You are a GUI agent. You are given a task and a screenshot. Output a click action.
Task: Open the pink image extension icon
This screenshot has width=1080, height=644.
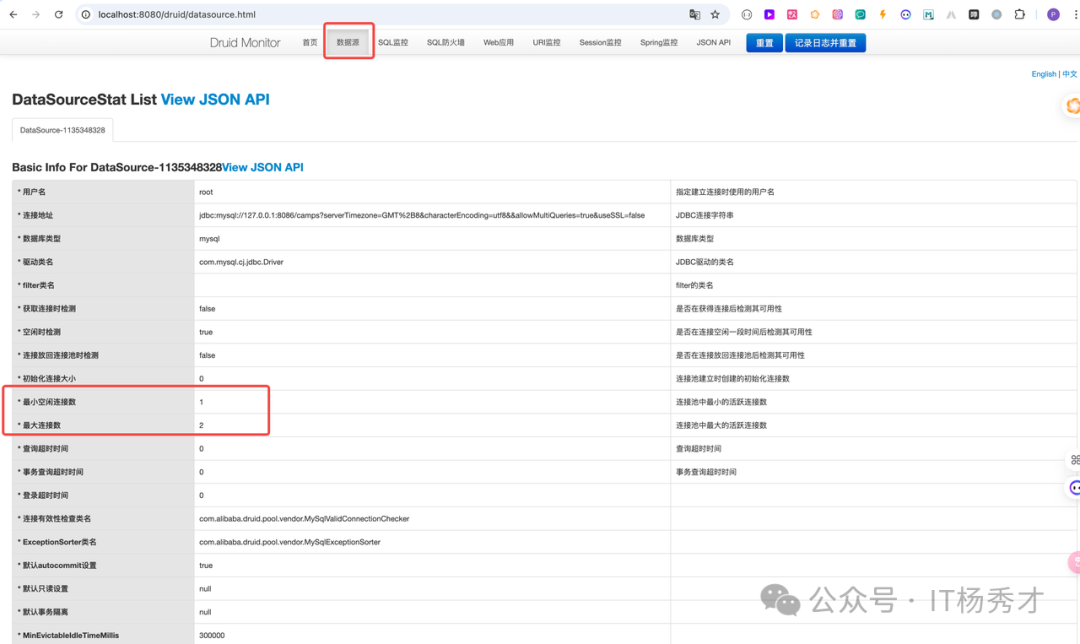tap(792, 14)
